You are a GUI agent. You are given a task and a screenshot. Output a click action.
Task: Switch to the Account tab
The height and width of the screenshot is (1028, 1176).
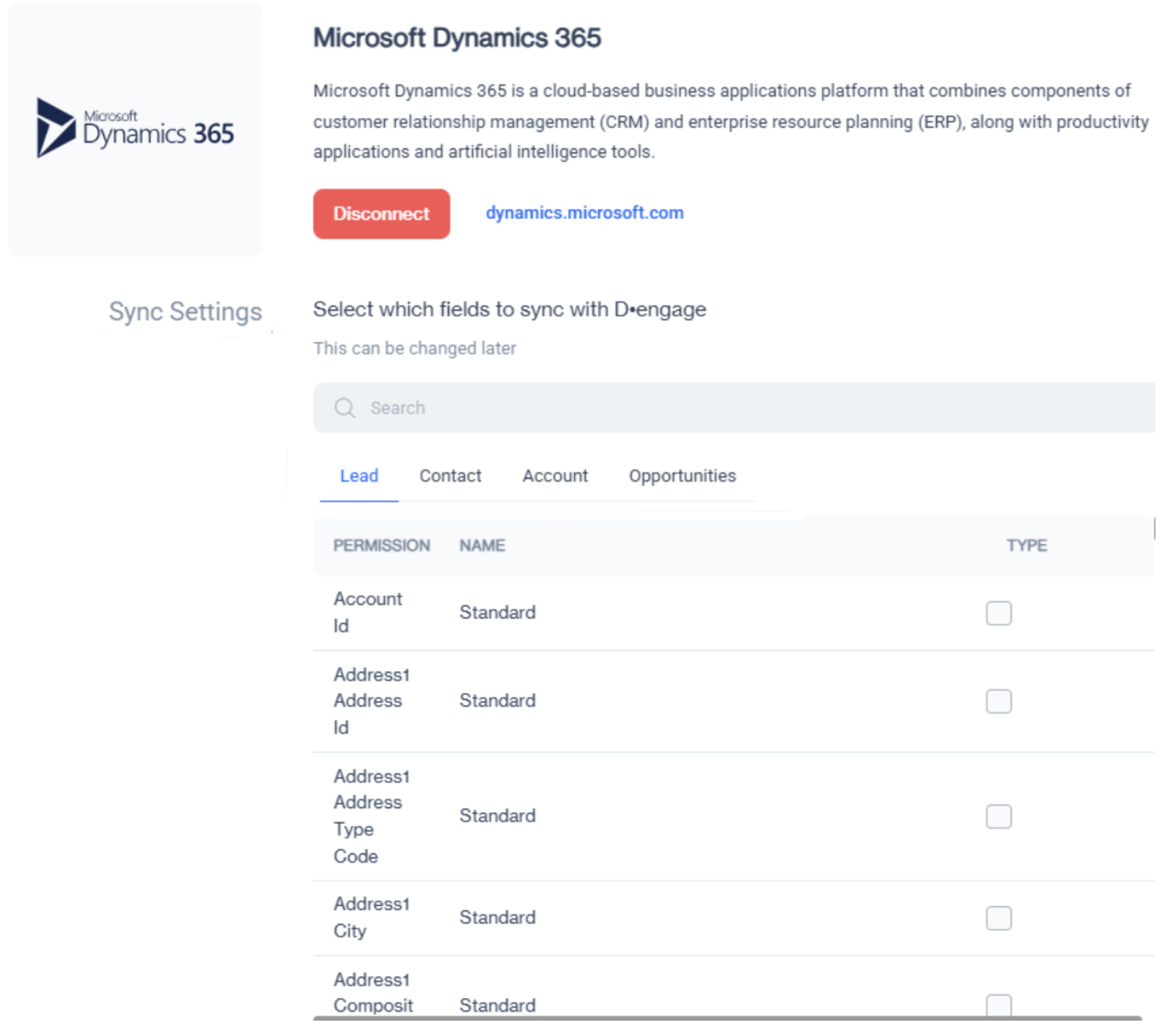pos(555,476)
